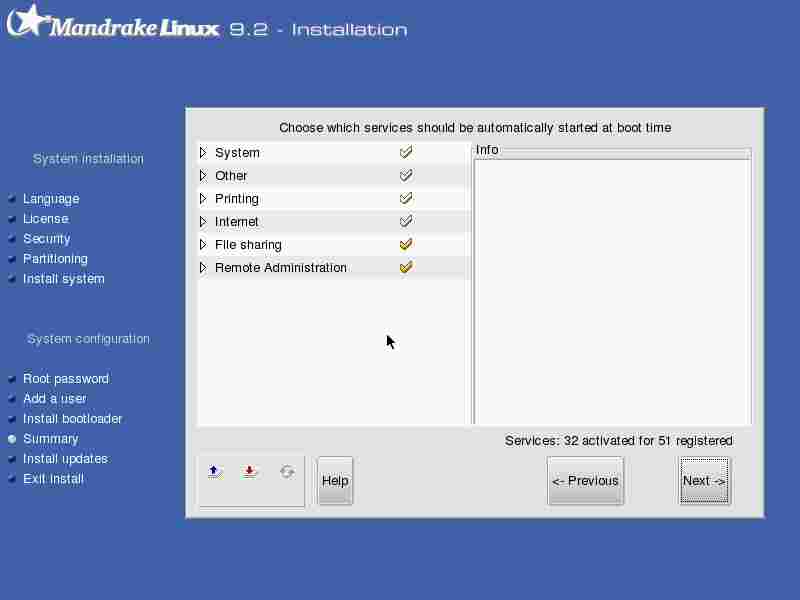This screenshot has height=600, width=800.
Task: Expand the Internet services group
Action: coord(203,221)
